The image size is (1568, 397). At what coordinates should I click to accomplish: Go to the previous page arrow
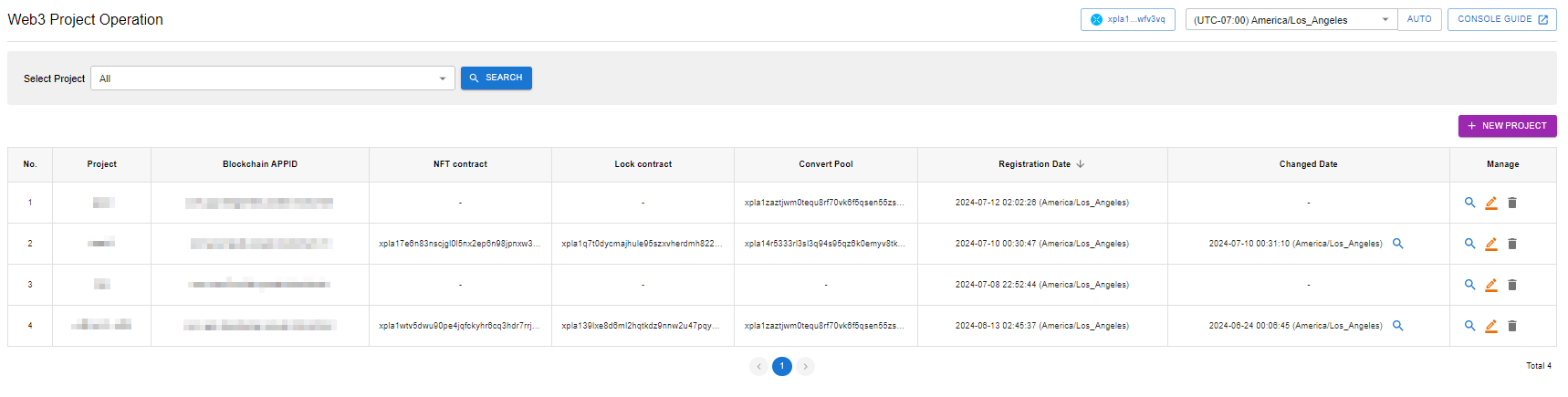(x=758, y=366)
